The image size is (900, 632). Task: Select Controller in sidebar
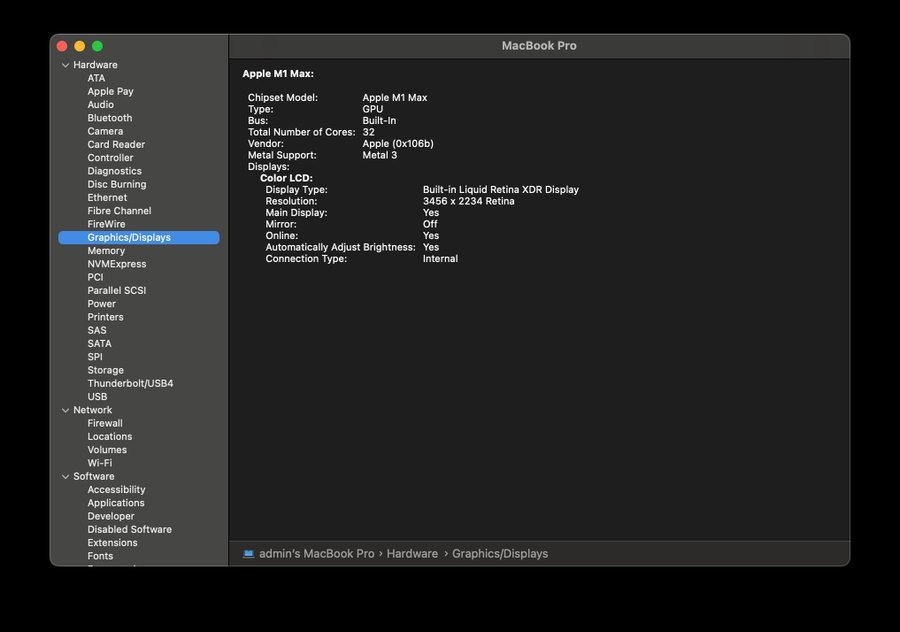(x=110, y=157)
